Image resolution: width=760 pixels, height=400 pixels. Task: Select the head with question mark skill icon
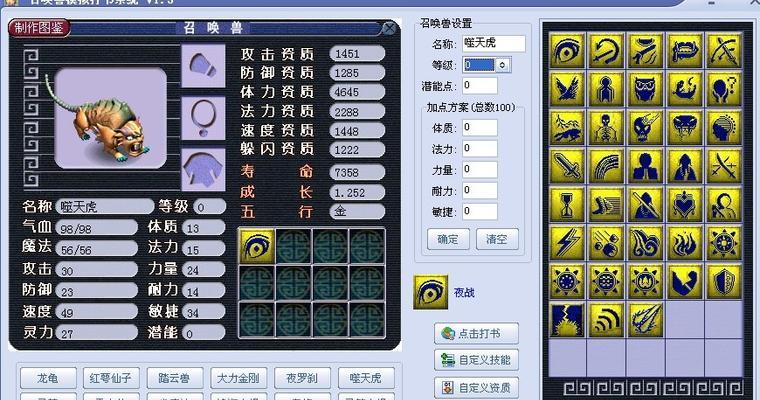(724, 89)
